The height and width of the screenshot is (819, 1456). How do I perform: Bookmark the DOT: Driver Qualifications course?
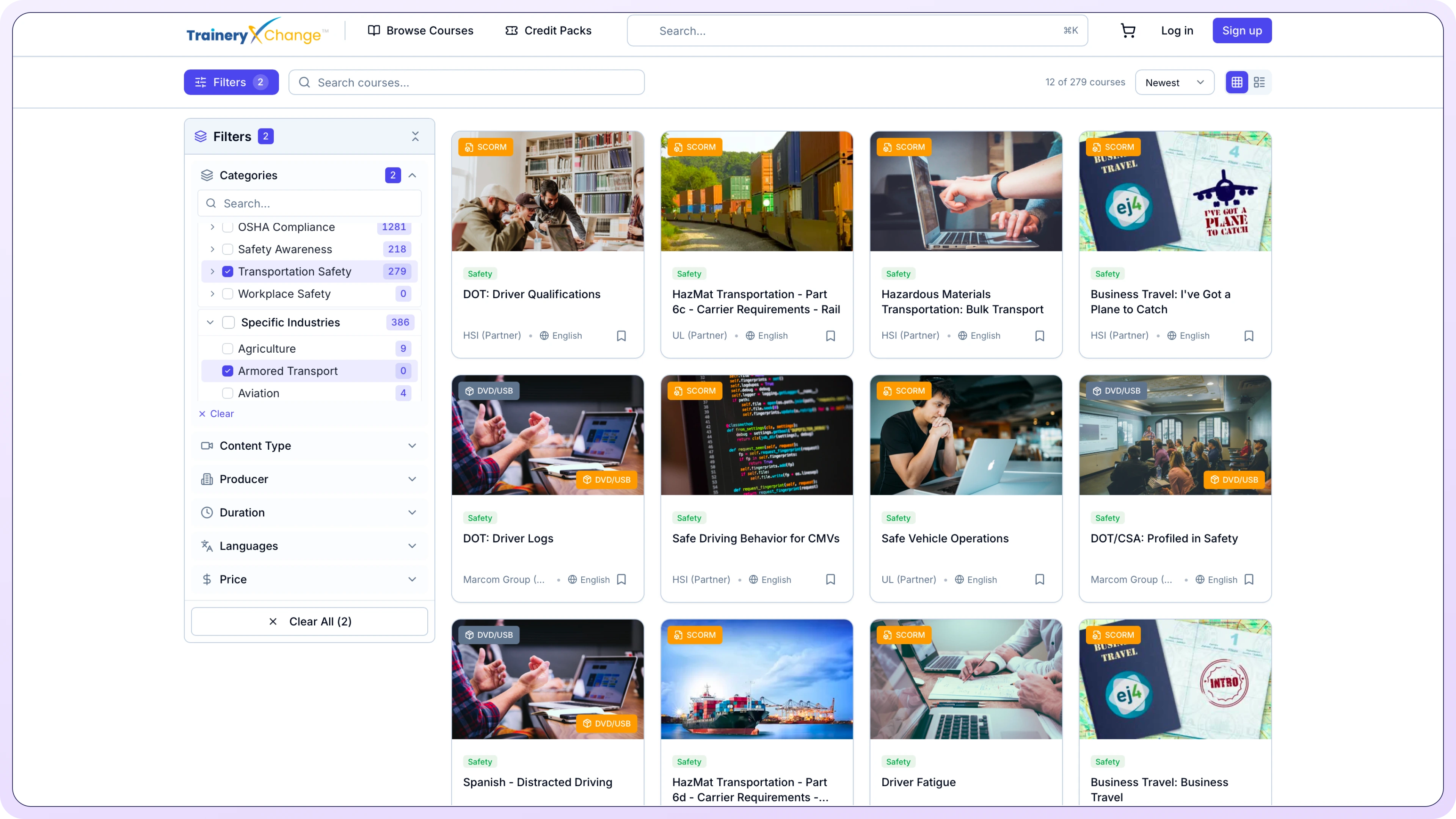[x=621, y=336]
